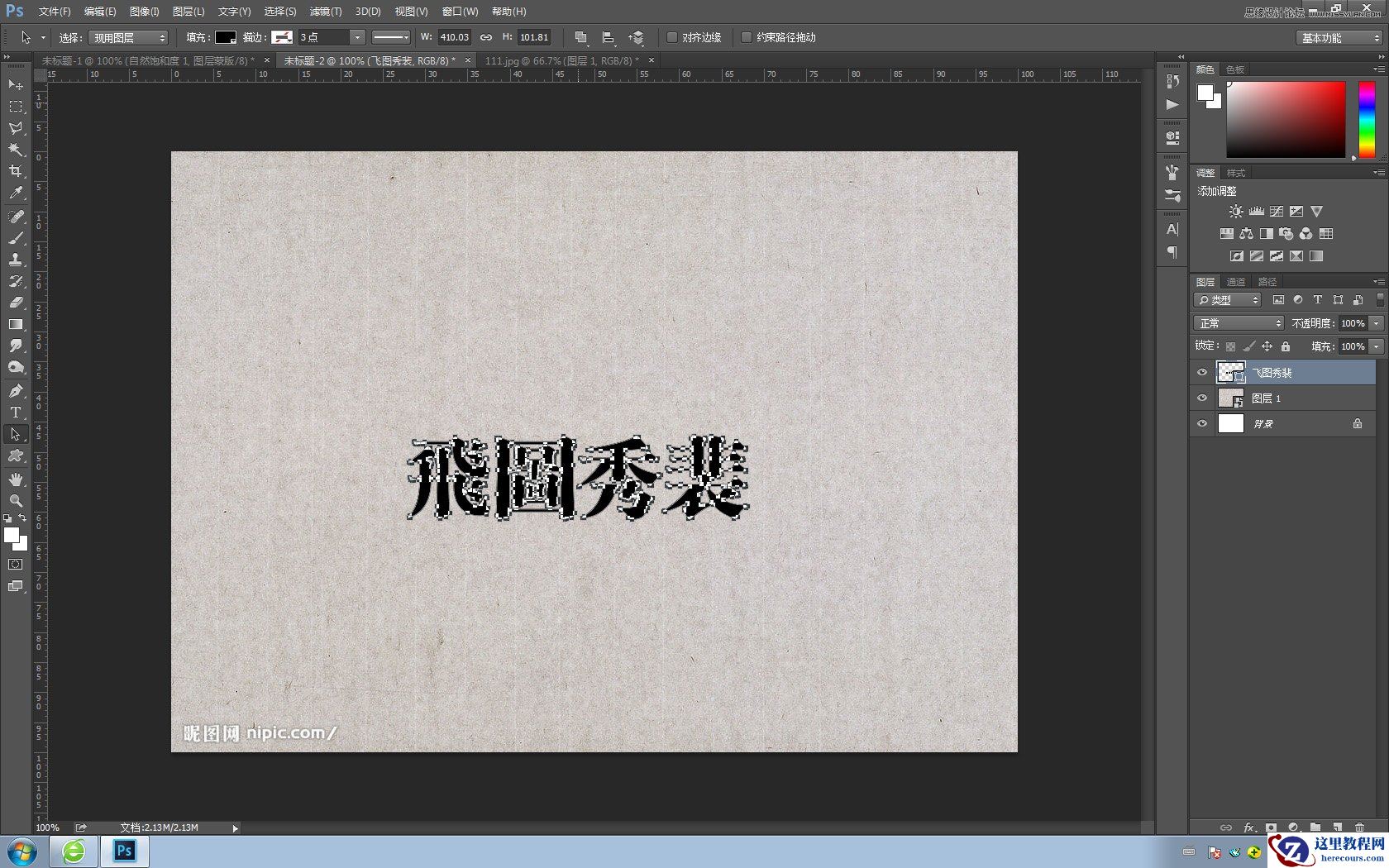Select the Zoom tool
The image size is (1389, 868).
[15, 500]
